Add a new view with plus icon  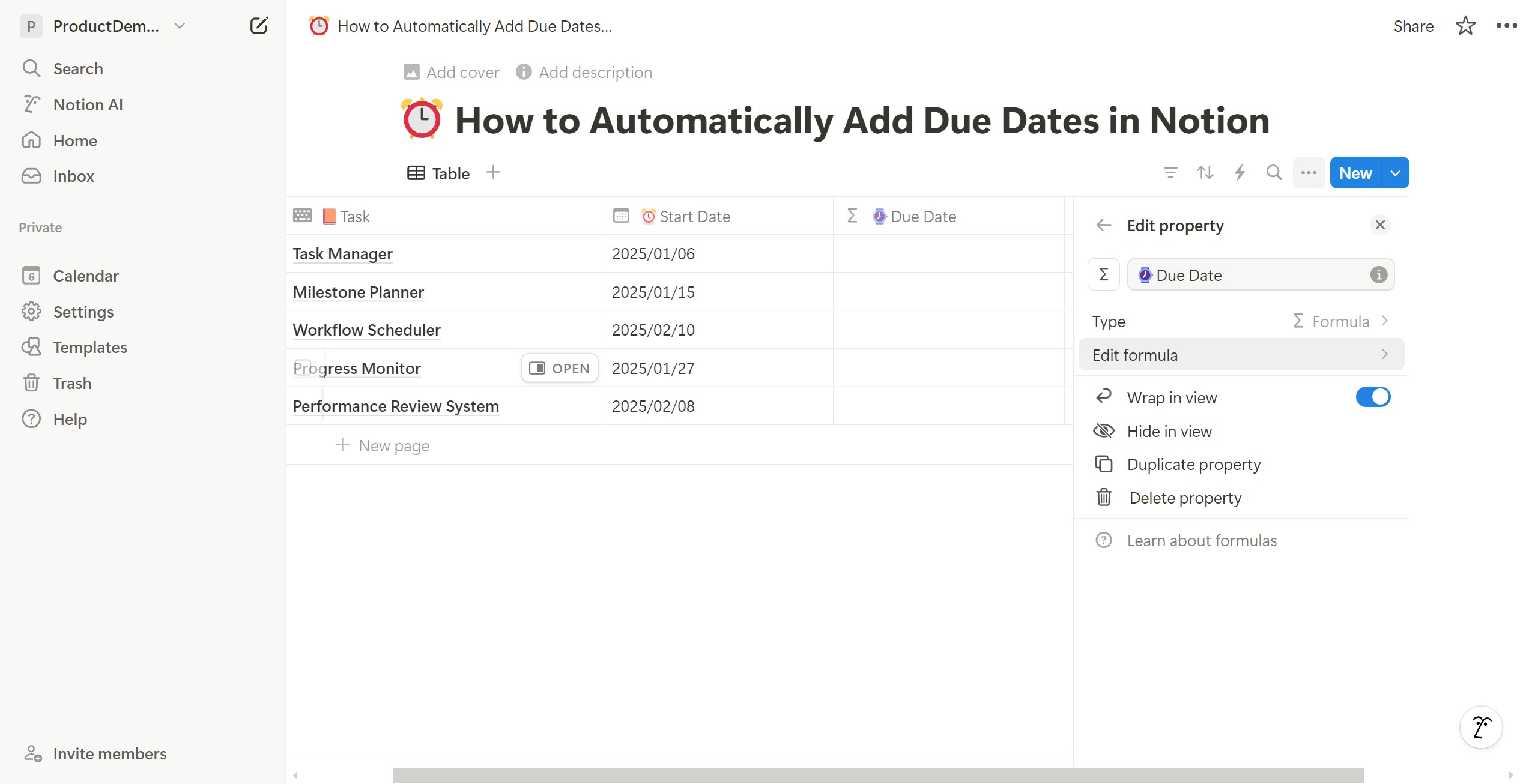[493, 172]
